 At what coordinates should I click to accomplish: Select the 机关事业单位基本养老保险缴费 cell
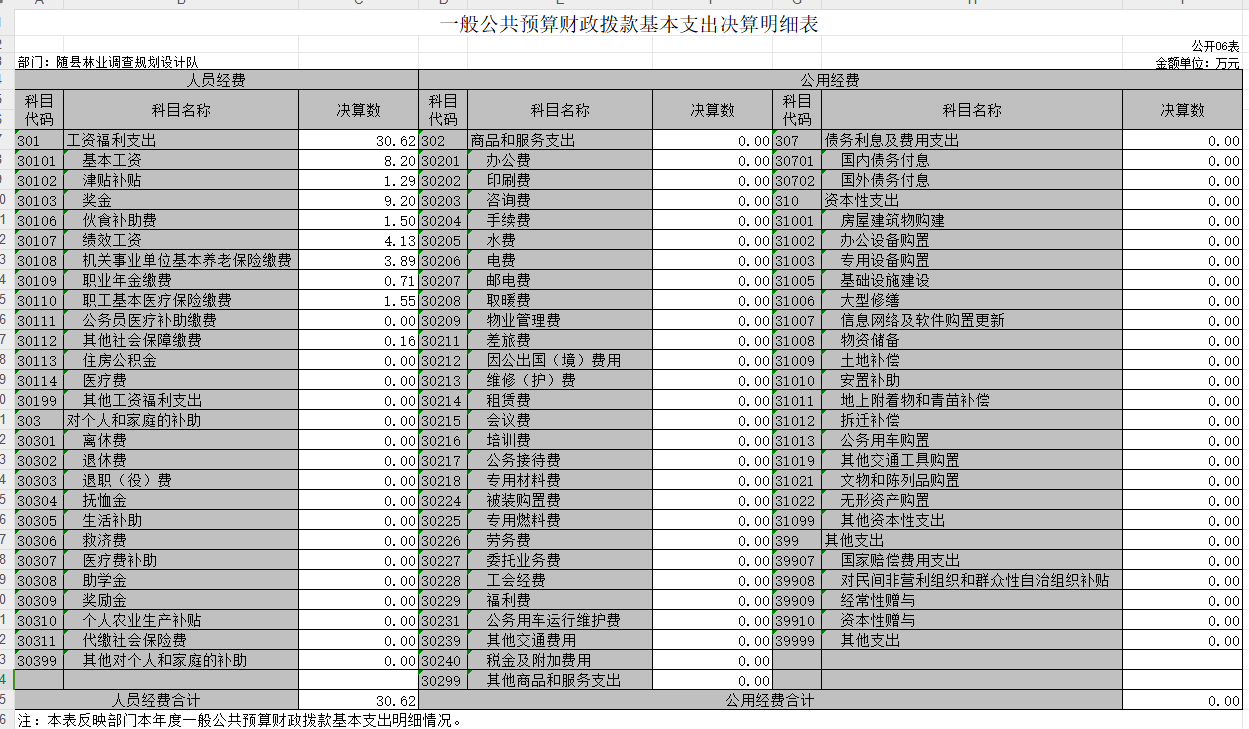[181, 260]
